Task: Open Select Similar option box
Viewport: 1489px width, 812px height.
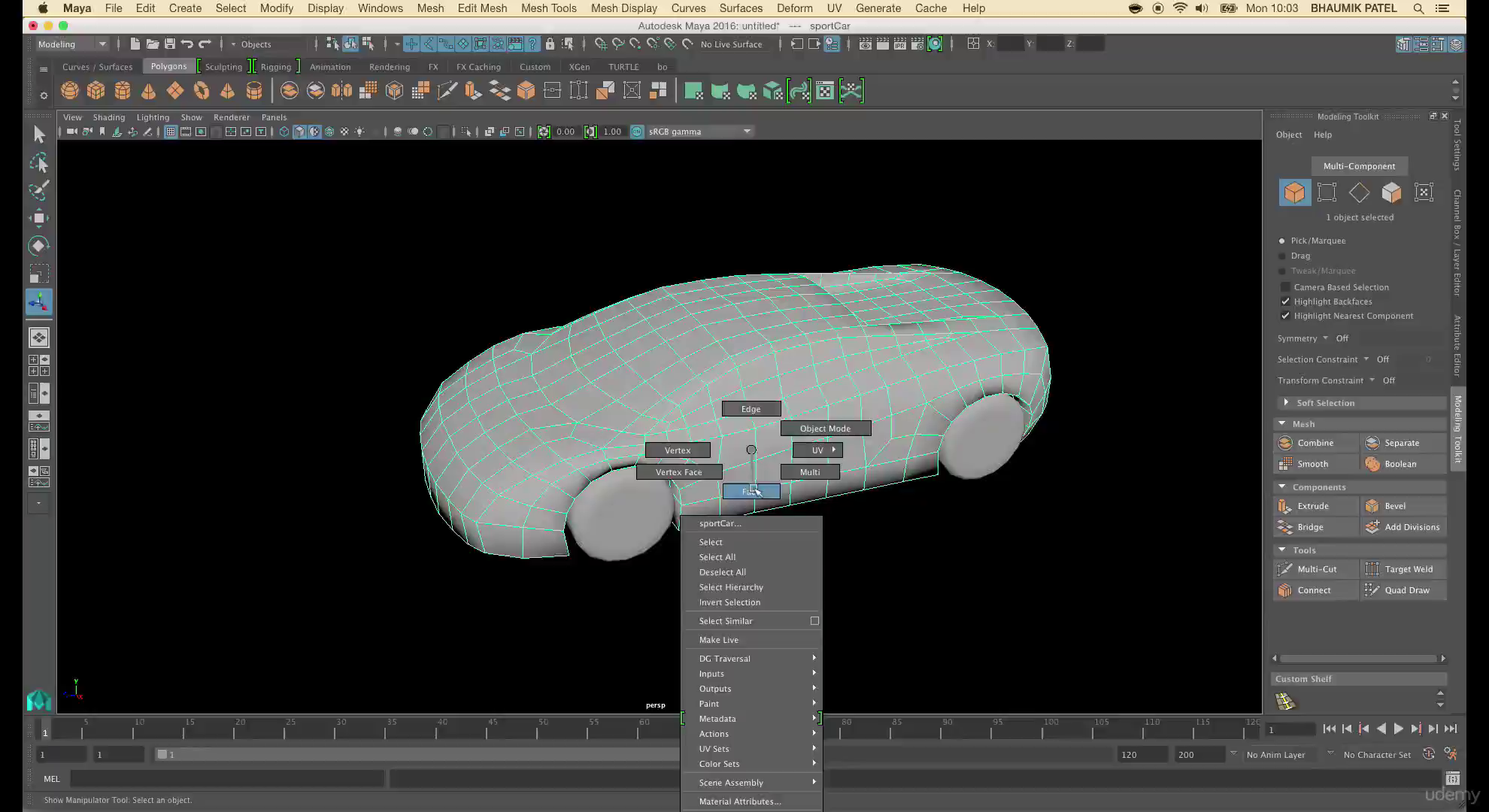Action: [814, 621]
